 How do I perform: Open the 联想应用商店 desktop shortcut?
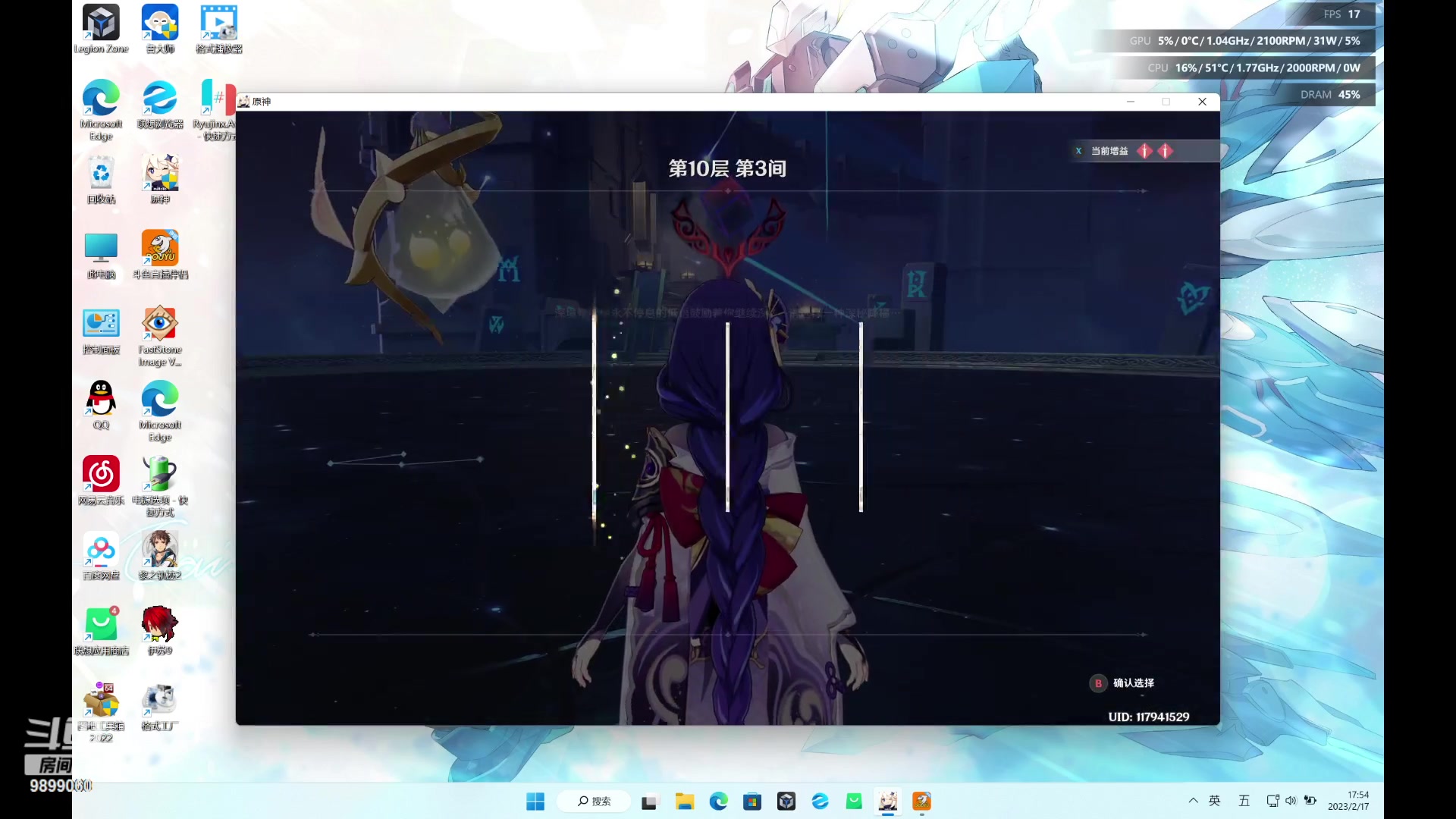point(101,631)
